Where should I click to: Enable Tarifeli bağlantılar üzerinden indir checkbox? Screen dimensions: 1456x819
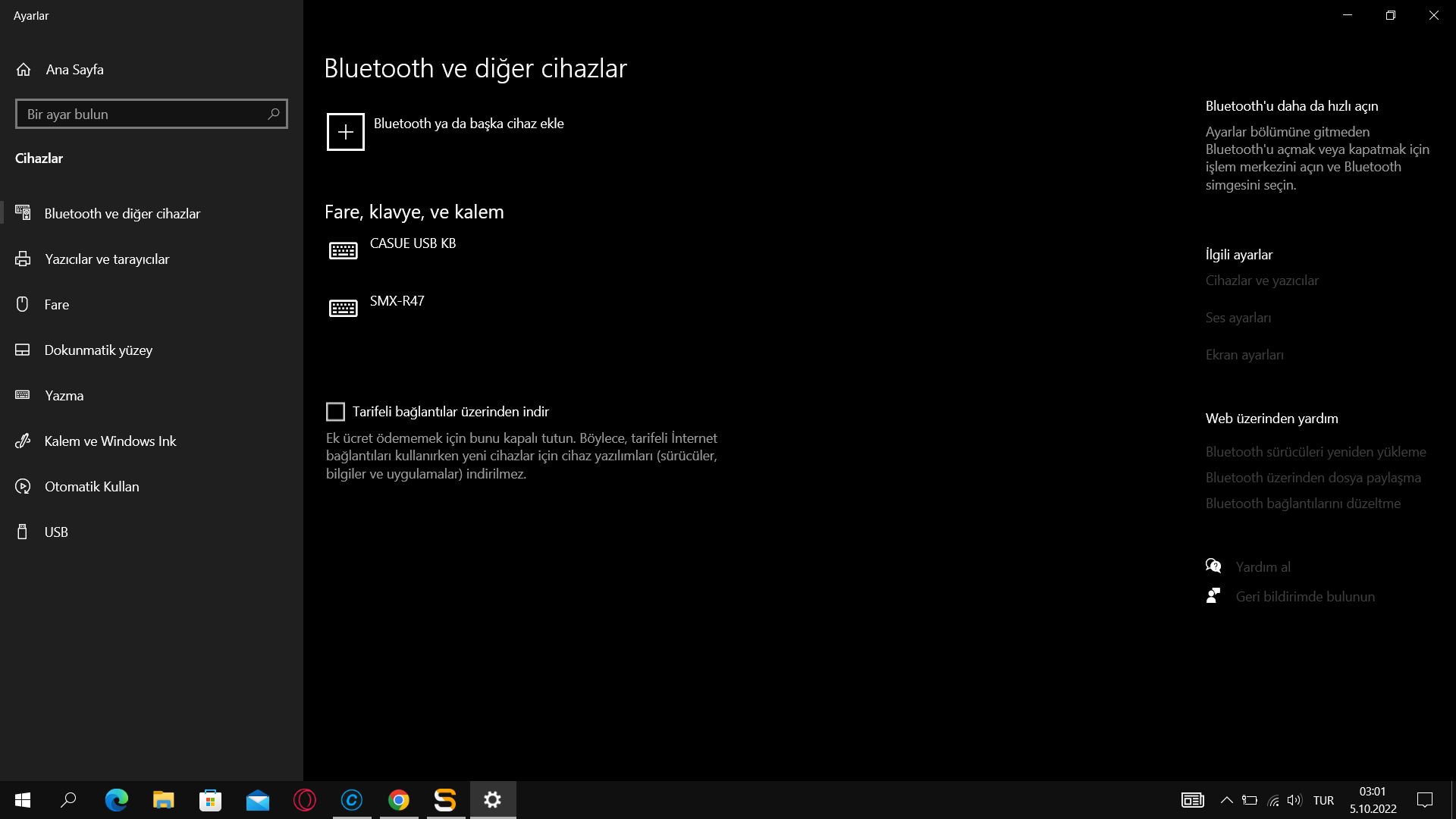pos(335,412)
